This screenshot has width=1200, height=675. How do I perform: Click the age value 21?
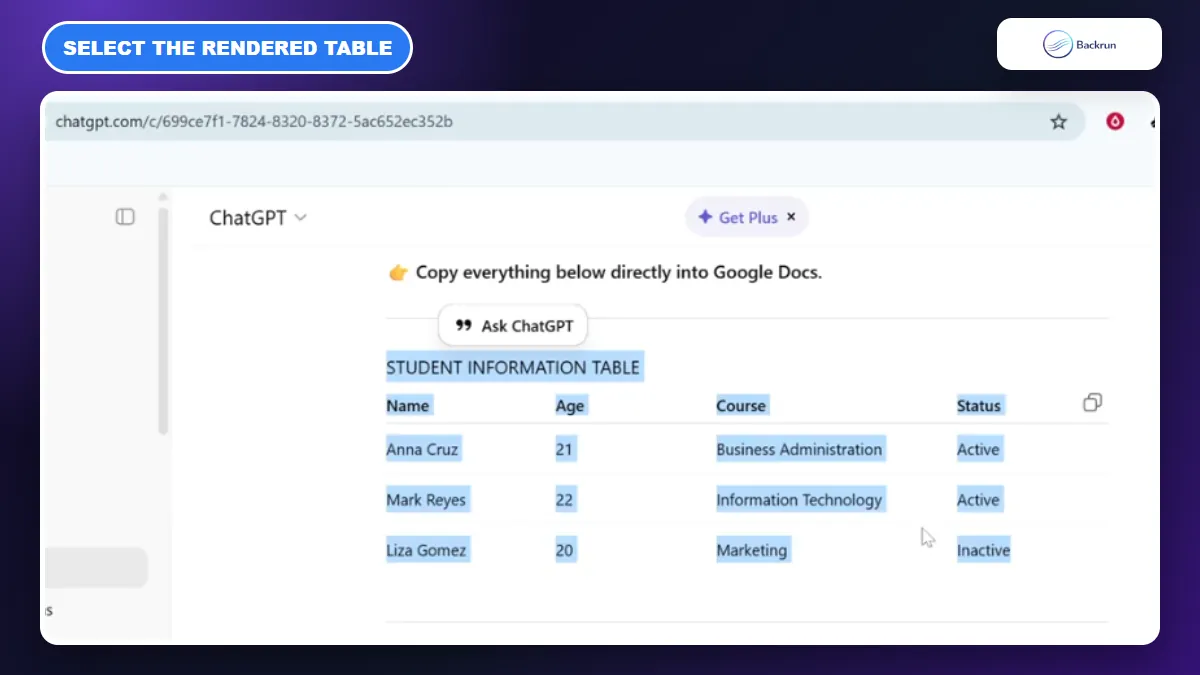tap(564, 450)
